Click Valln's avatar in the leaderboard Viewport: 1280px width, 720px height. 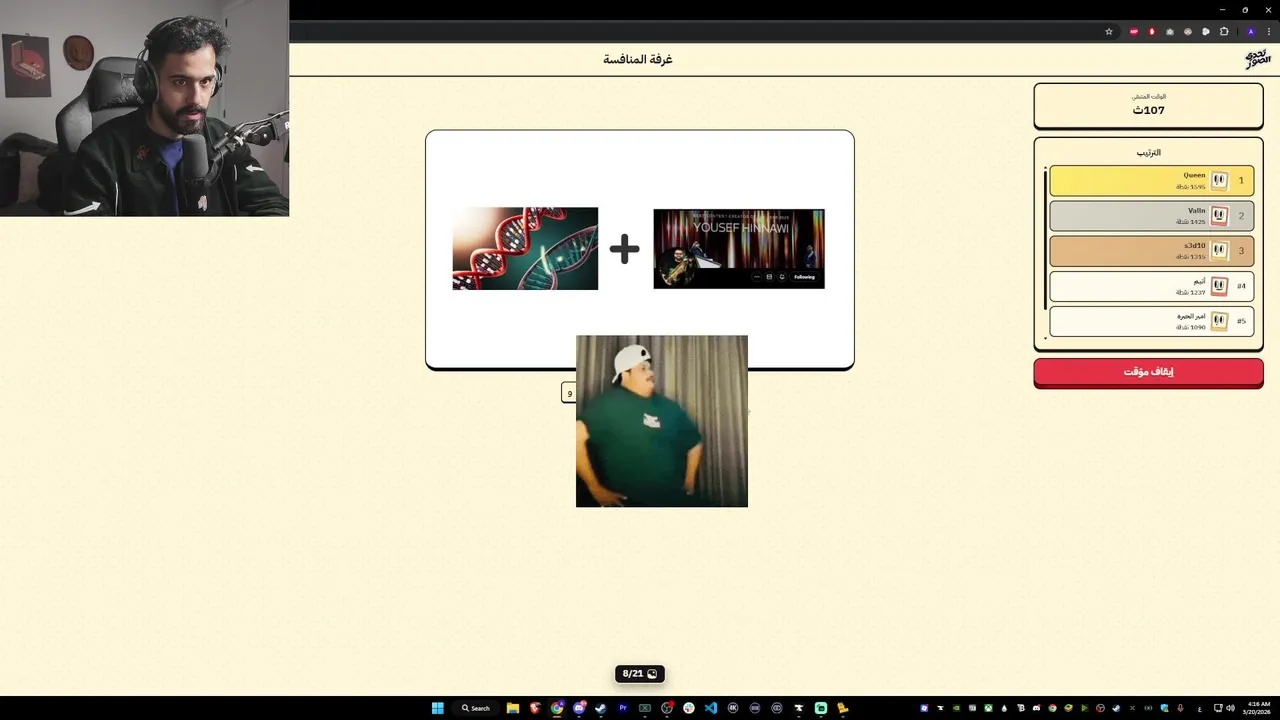pos(1219,216)
